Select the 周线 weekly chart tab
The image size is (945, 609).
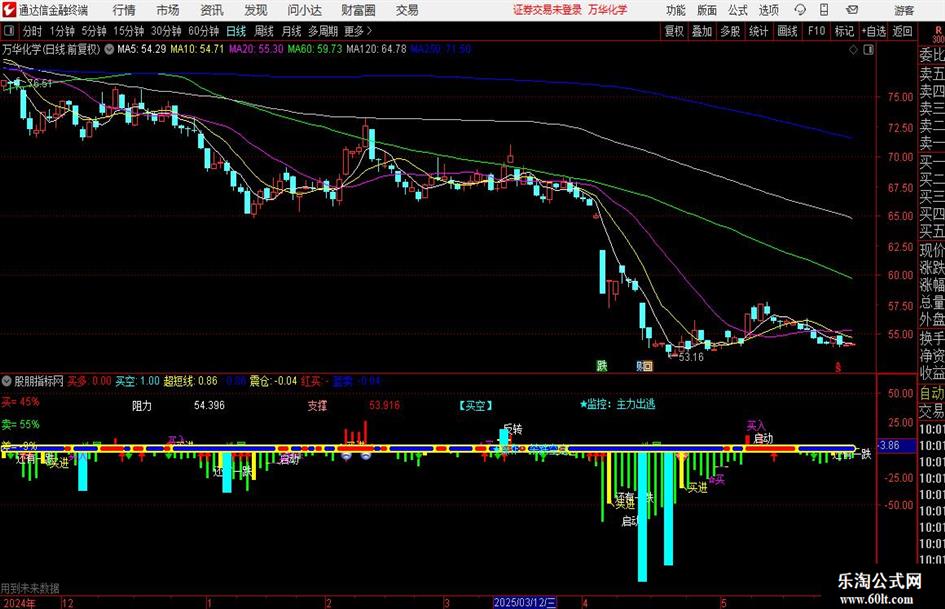coord(264,31)
